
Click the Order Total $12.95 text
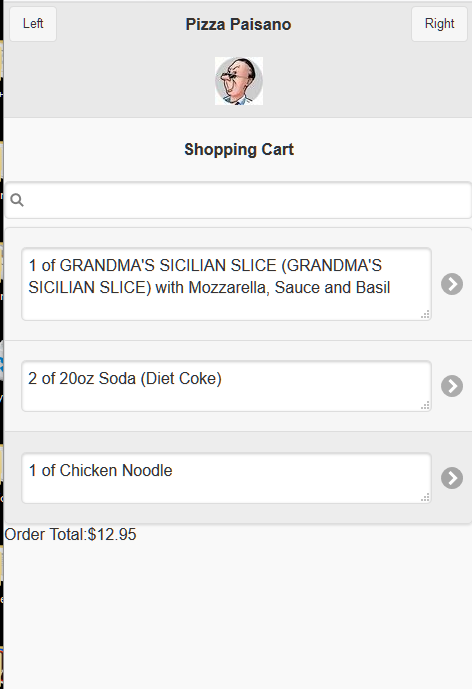coord(70,534)
